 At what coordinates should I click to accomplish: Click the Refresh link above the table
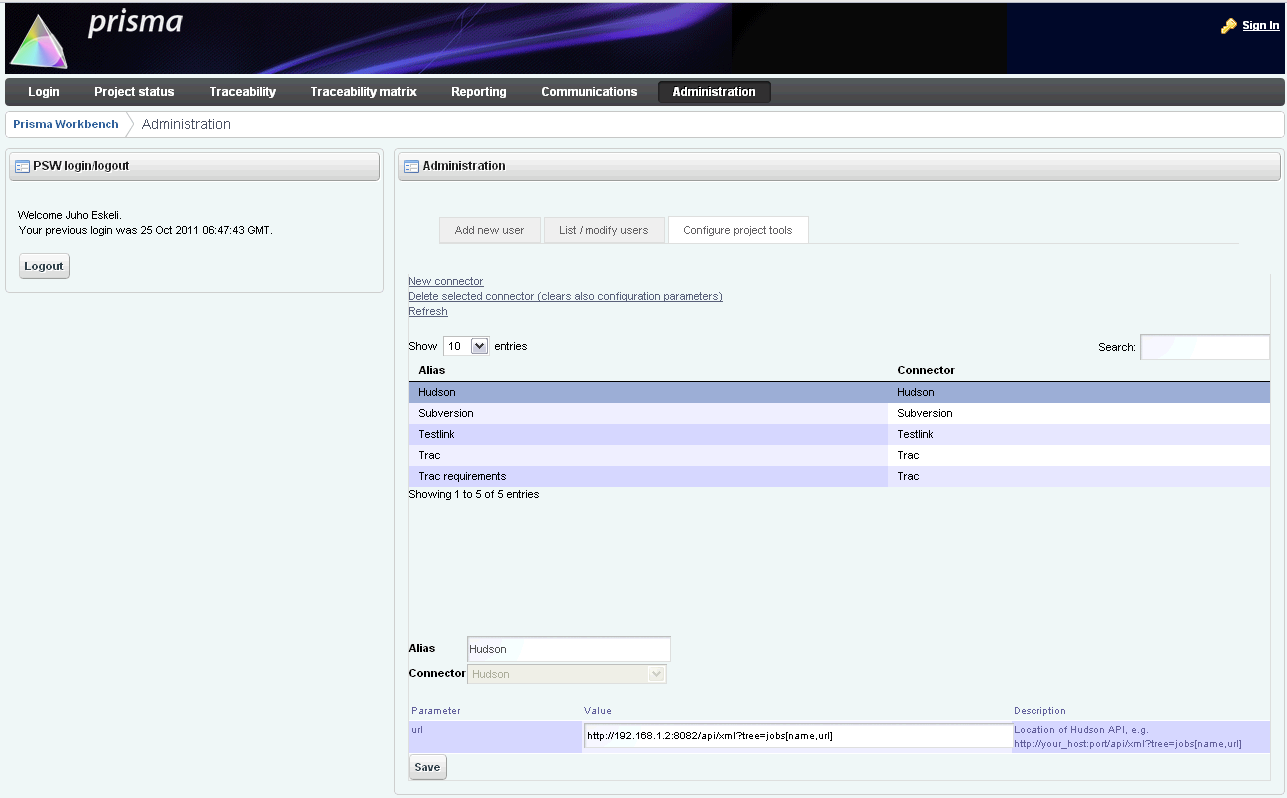click(x=427, y=311)
